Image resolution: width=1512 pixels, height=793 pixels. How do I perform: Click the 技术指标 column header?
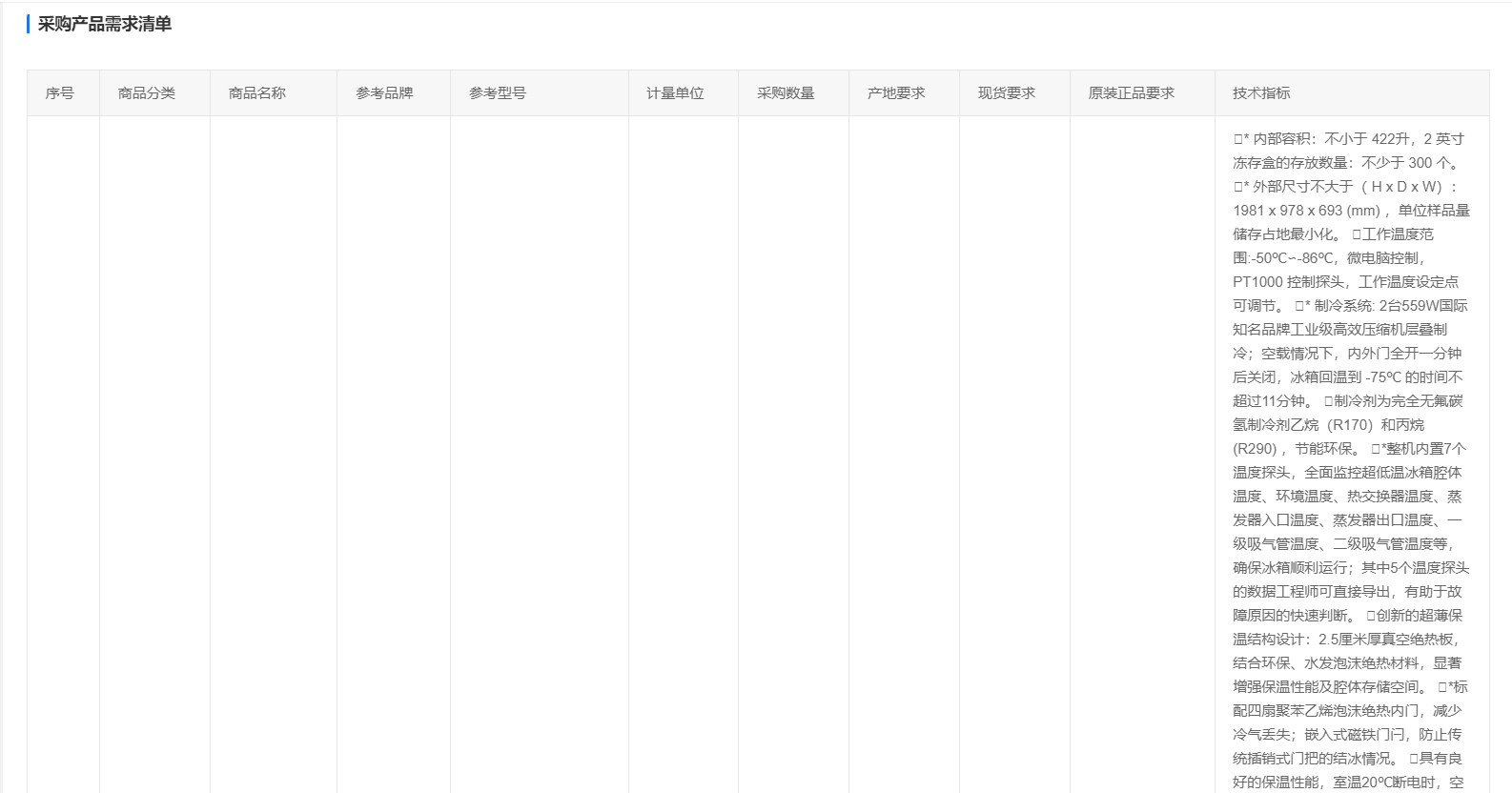click(x=1260, y=92)
